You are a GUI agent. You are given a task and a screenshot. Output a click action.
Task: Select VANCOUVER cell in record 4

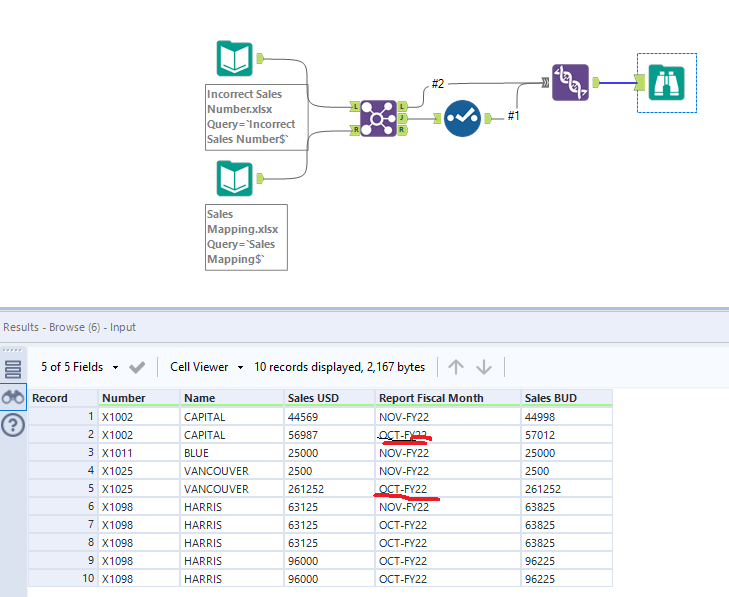[232, 471]
